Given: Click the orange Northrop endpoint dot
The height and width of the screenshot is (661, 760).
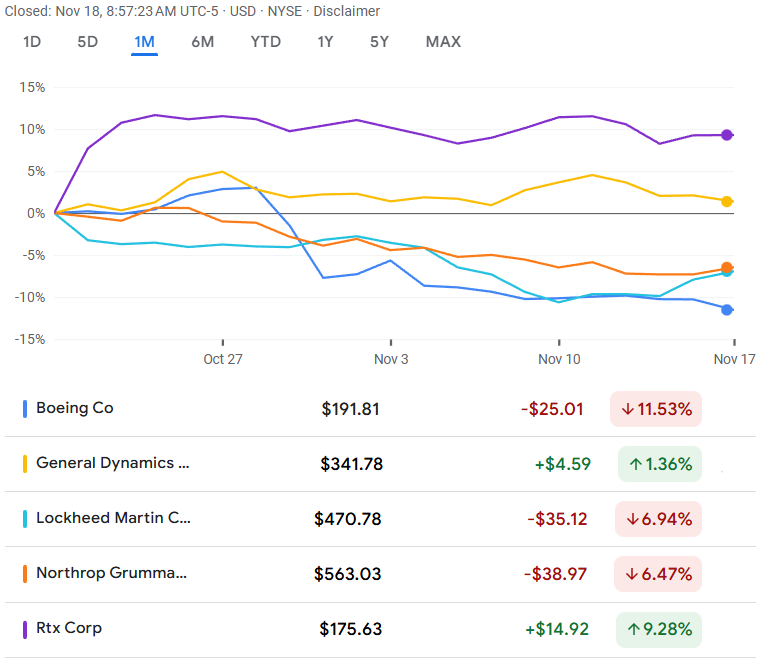Looking at the screenshot, I should [727, 268].
